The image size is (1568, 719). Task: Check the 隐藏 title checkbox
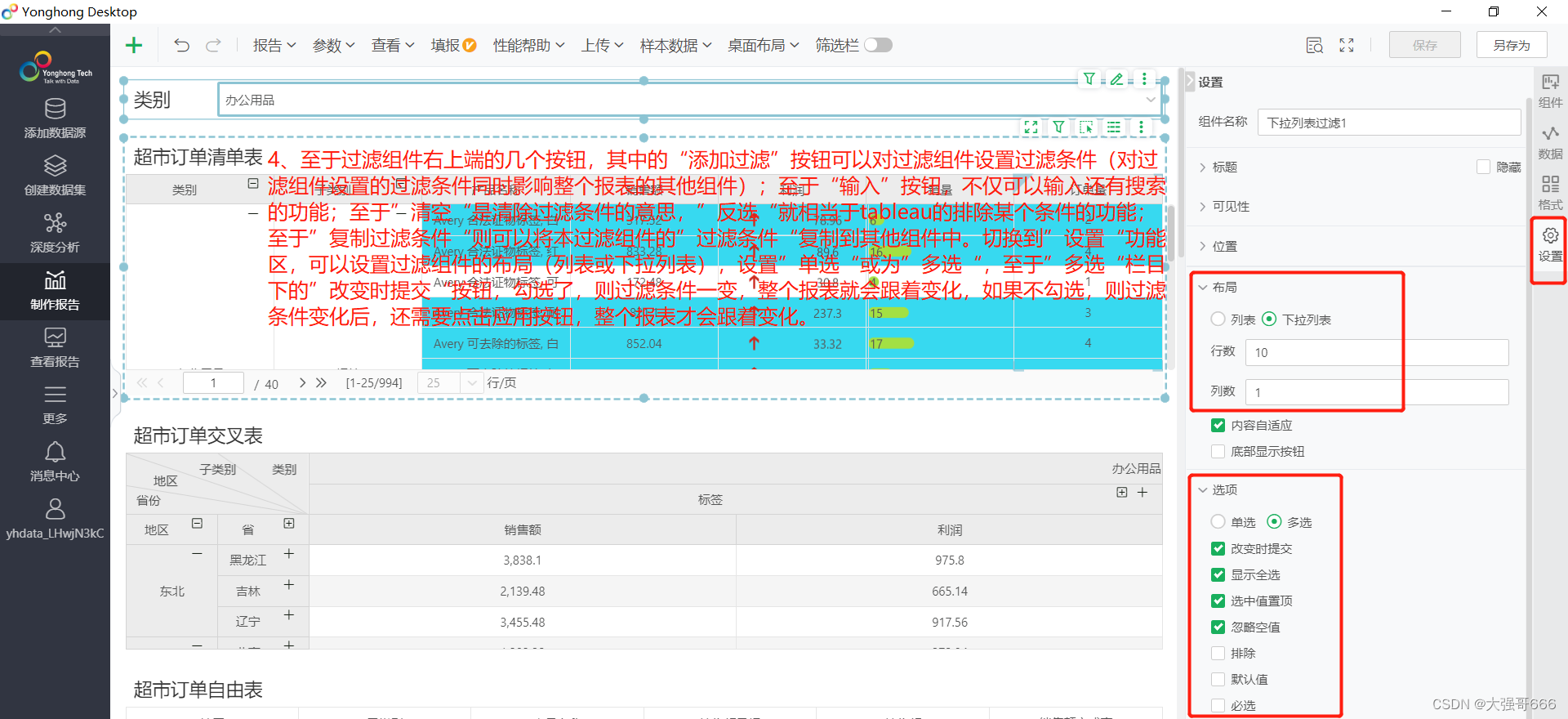pyautogui.click(x=1484, y=167)
